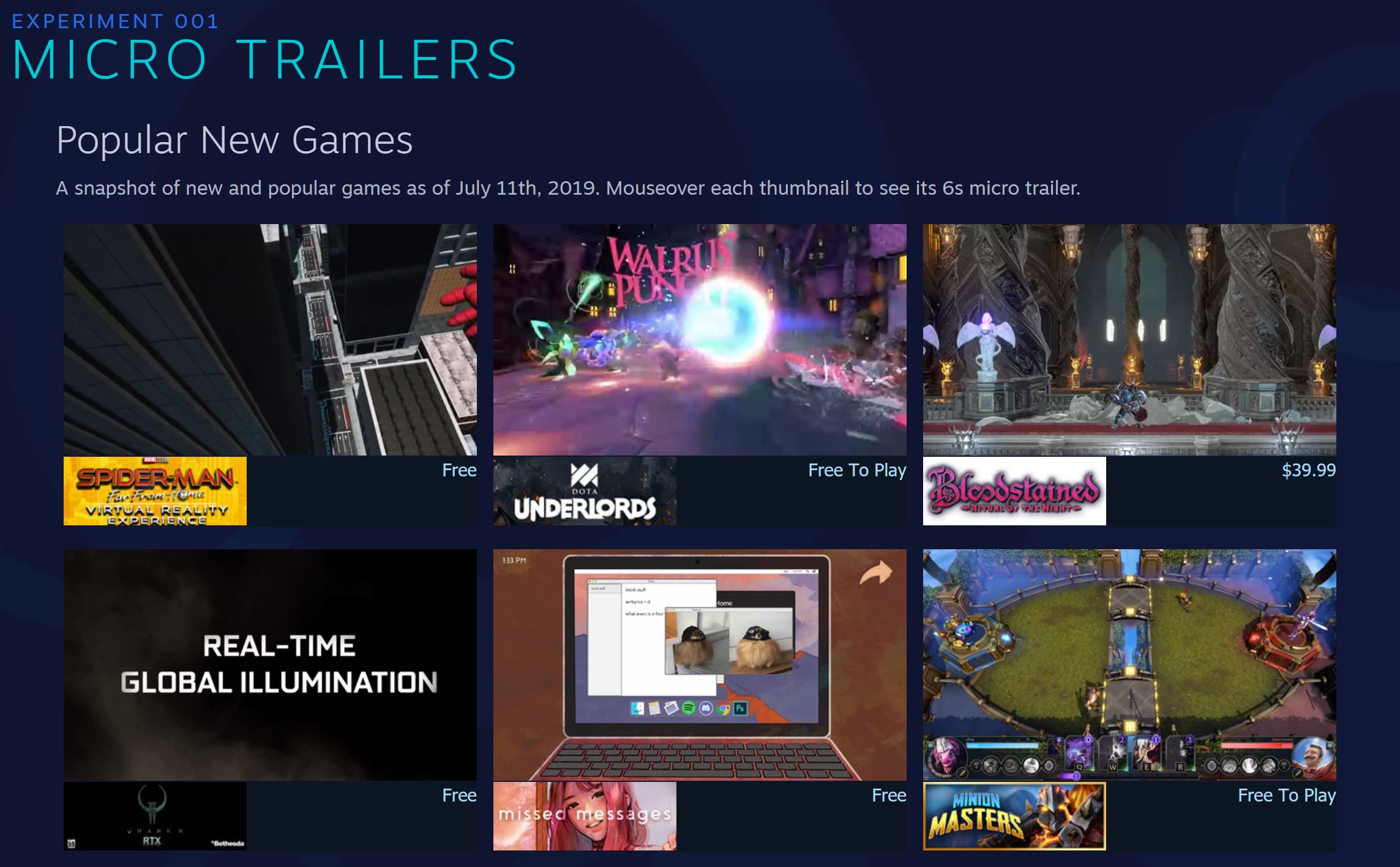This screenshot has height=867, width=1400.
Task: Click the Popular New Games heading
Action: coord(234,140)
